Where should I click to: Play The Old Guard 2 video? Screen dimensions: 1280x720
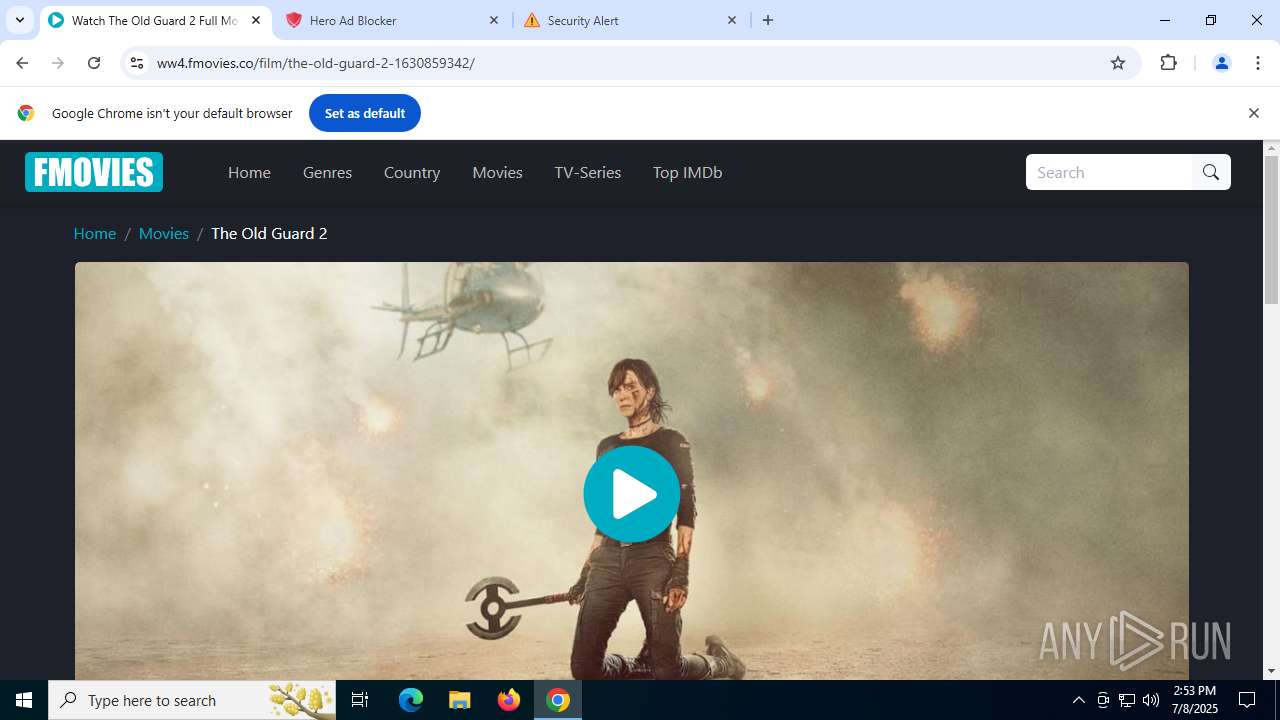click(x=631, y=494)
